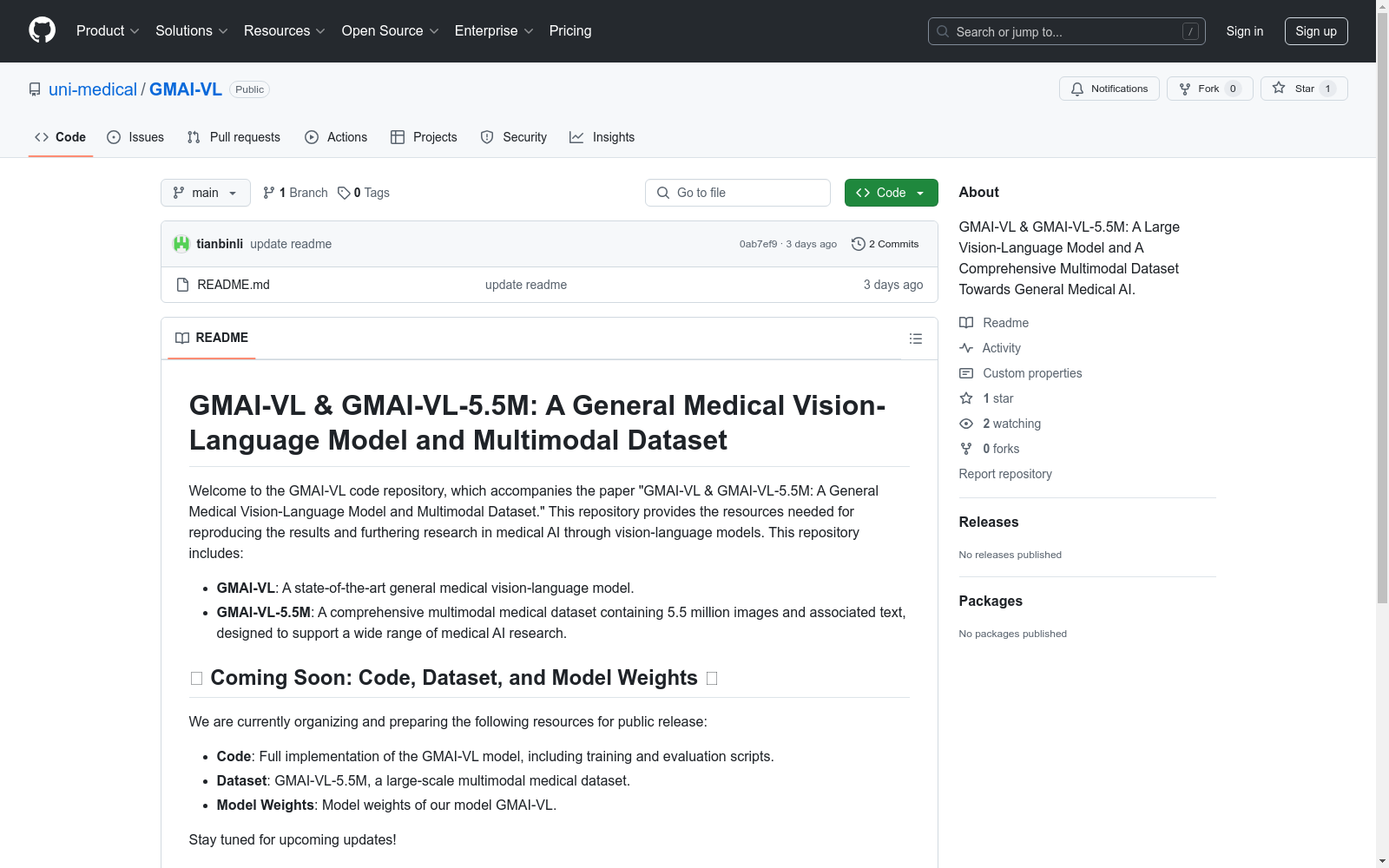Open the main branch selector

[206, 193]
